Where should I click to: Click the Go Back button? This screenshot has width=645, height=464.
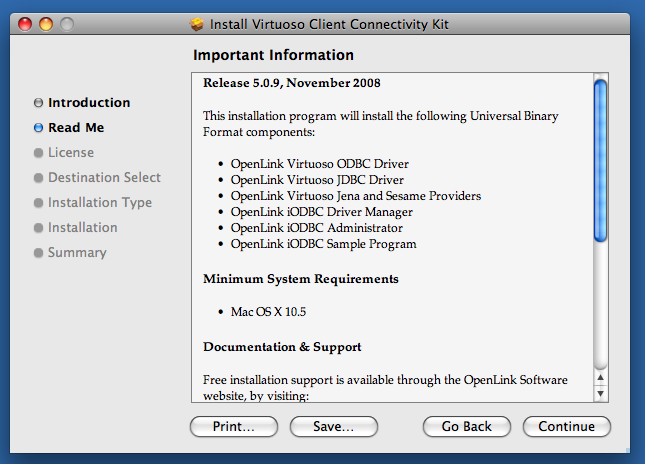coord(466,427)
